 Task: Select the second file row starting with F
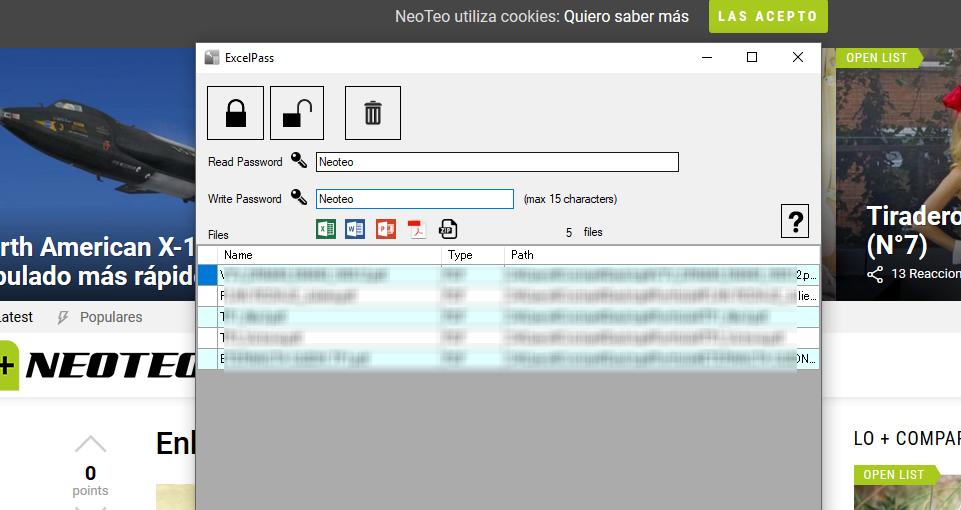pos(508,296)
